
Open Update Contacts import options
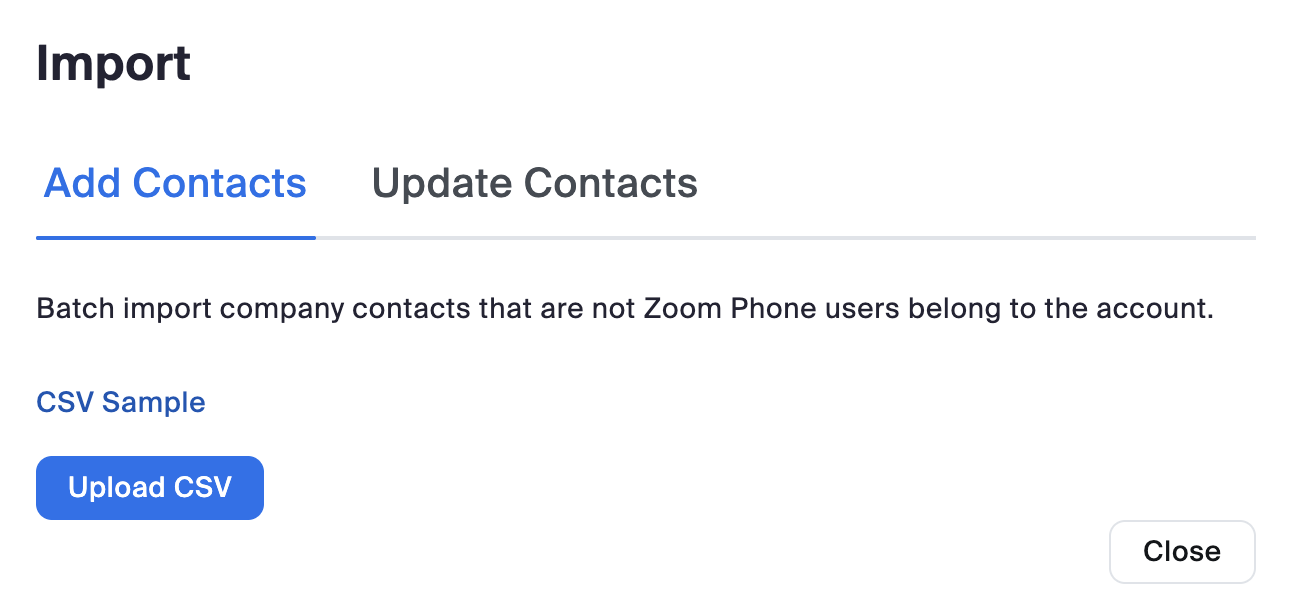(534, 184)
